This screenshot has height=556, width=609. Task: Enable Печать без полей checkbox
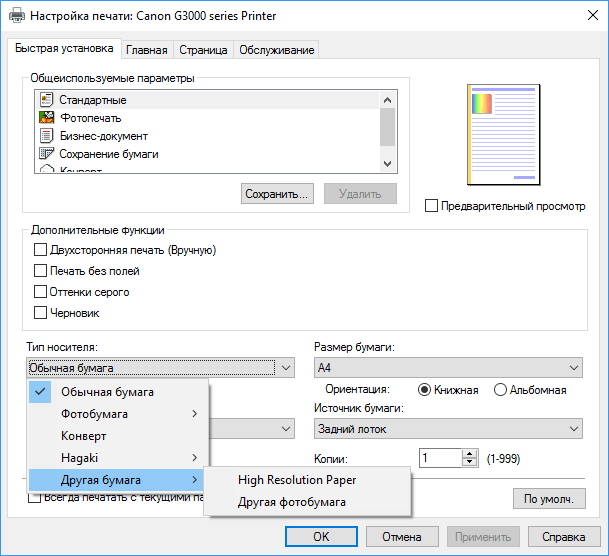[x=40, y=271]
